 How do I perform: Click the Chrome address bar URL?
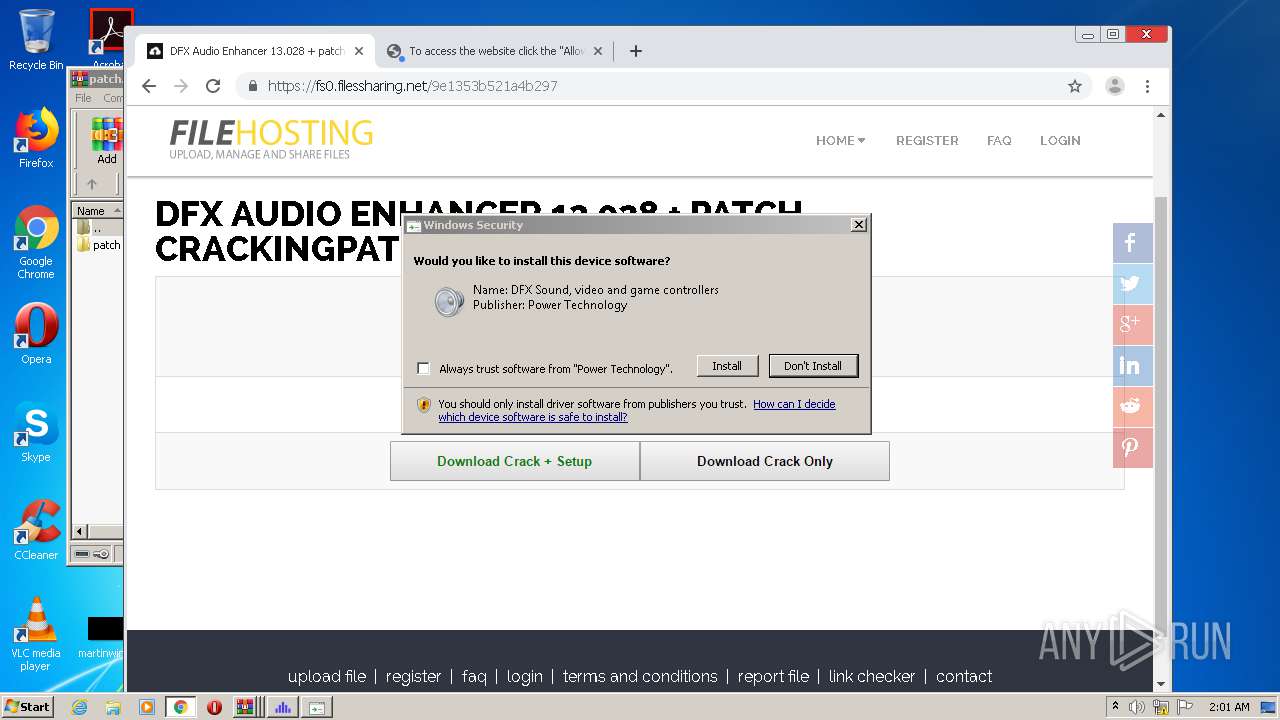[412, 86]
